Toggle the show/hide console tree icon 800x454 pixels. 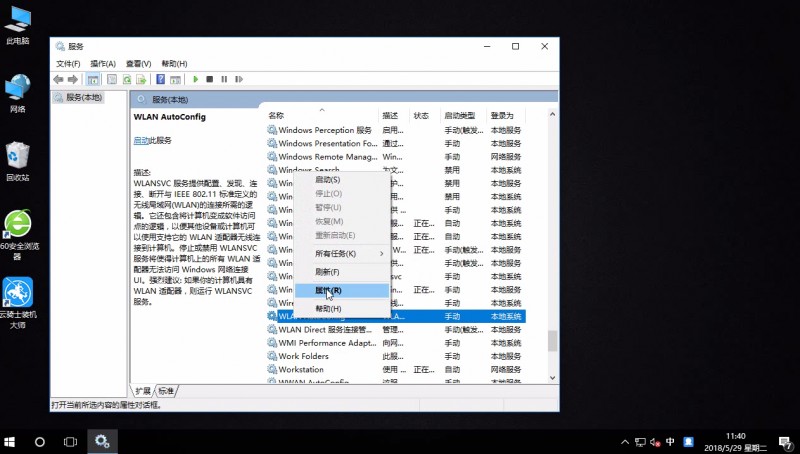click(x=93, y=79)
